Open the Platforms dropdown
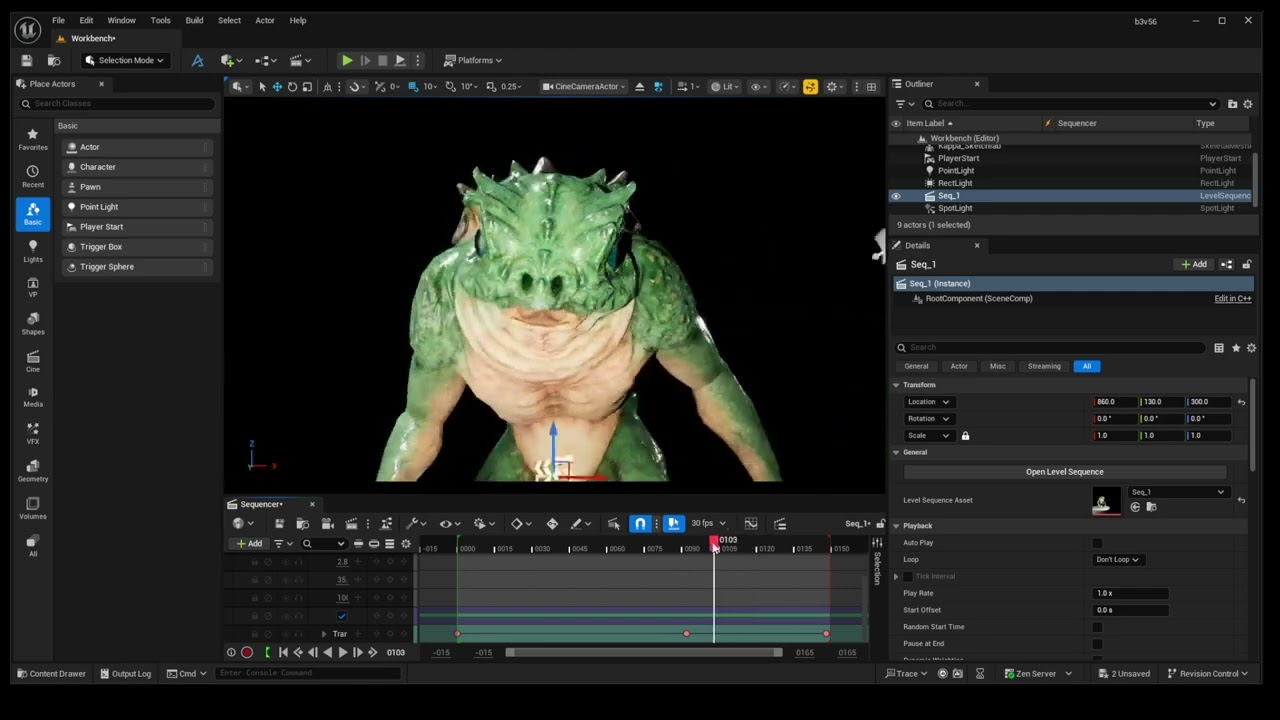The height and width of the screenshot is (720, 1280). 473,60
